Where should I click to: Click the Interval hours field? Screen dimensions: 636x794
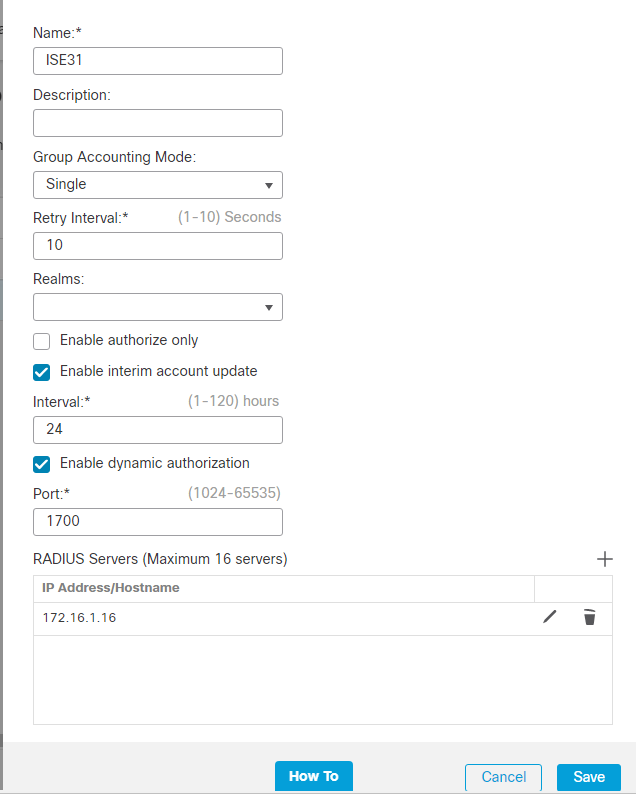(158, 430)
